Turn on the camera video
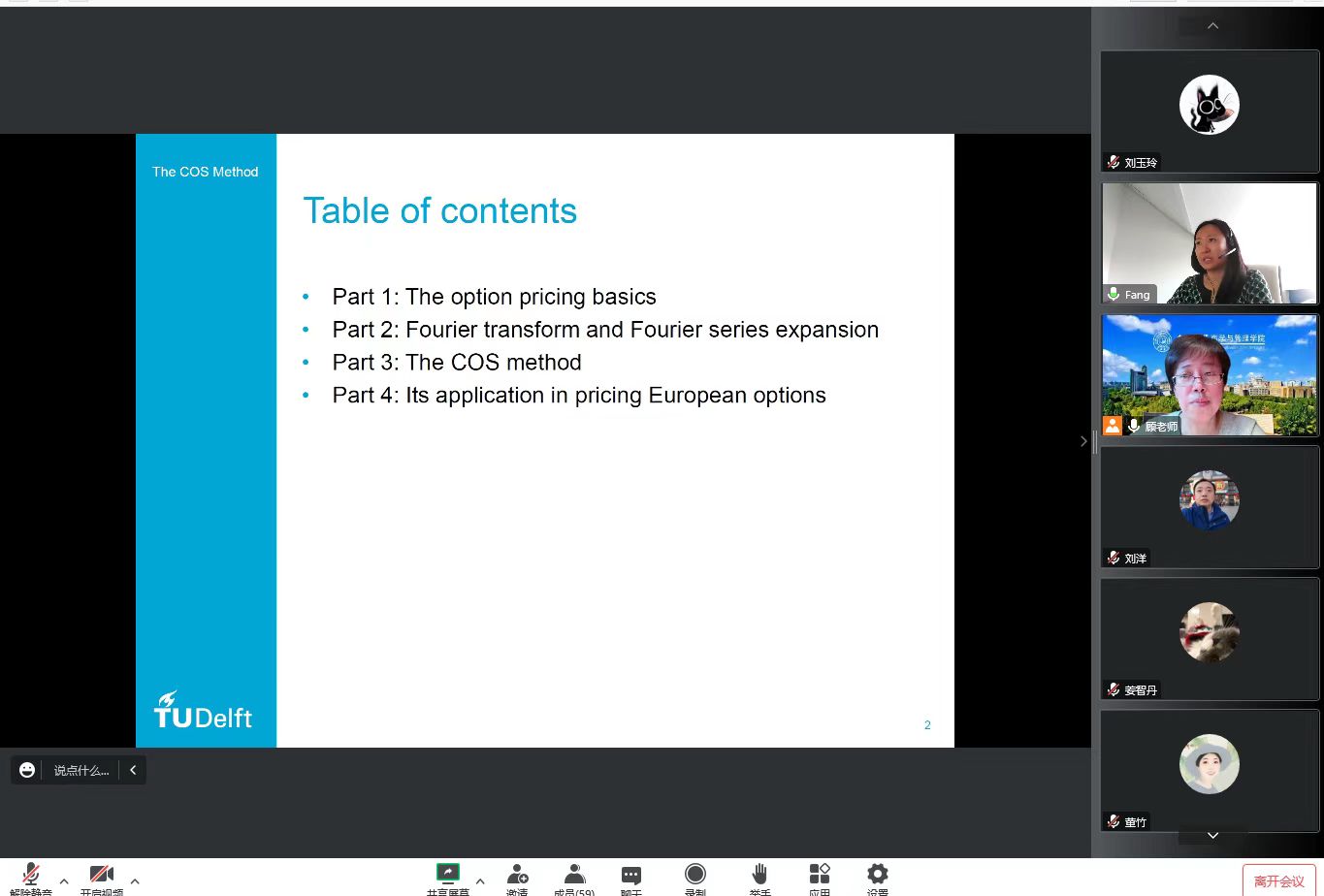 (102, 877)
